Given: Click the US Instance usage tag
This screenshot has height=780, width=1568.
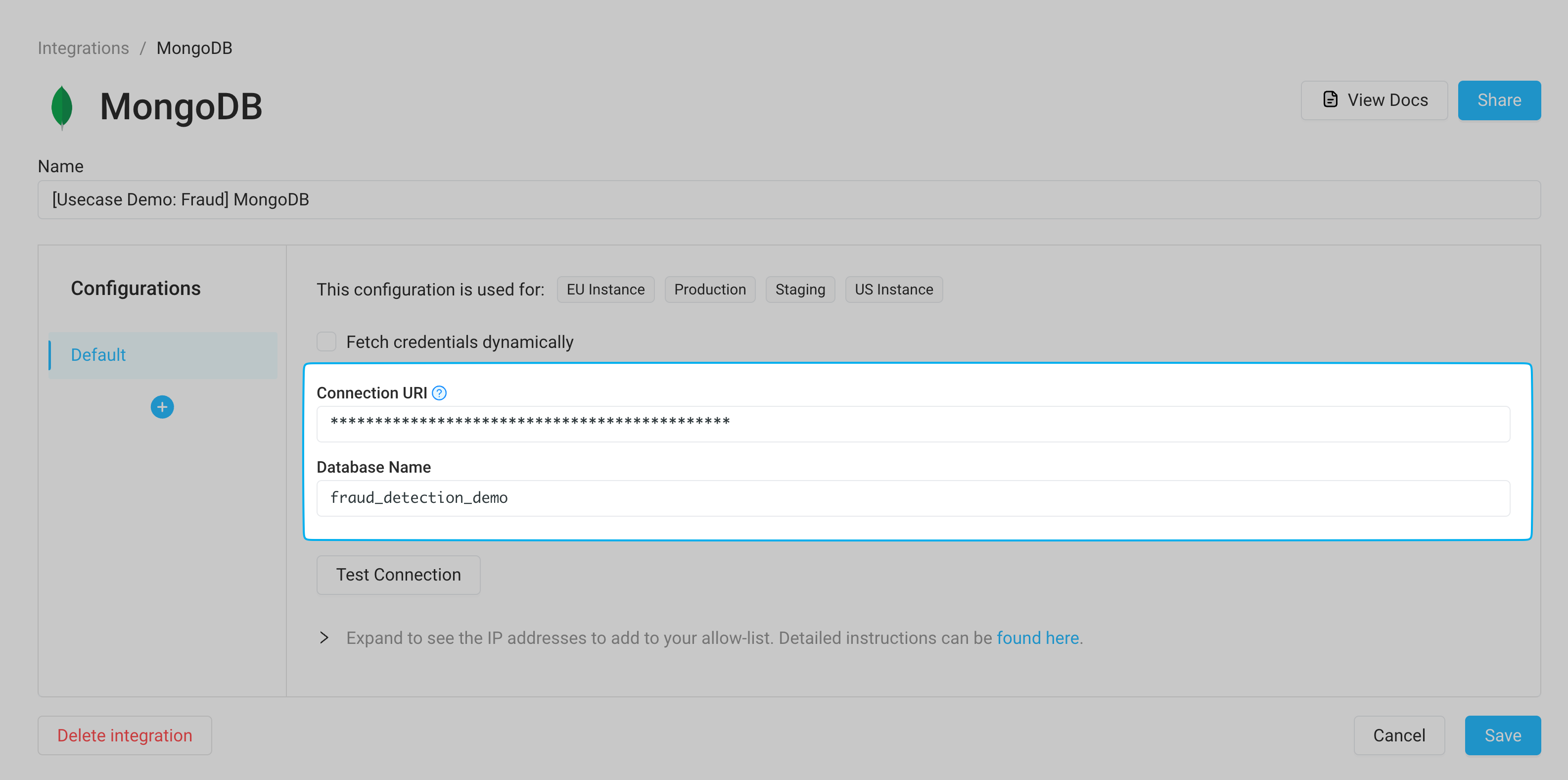Looking at the screenshot, I should tap(894, 289).
